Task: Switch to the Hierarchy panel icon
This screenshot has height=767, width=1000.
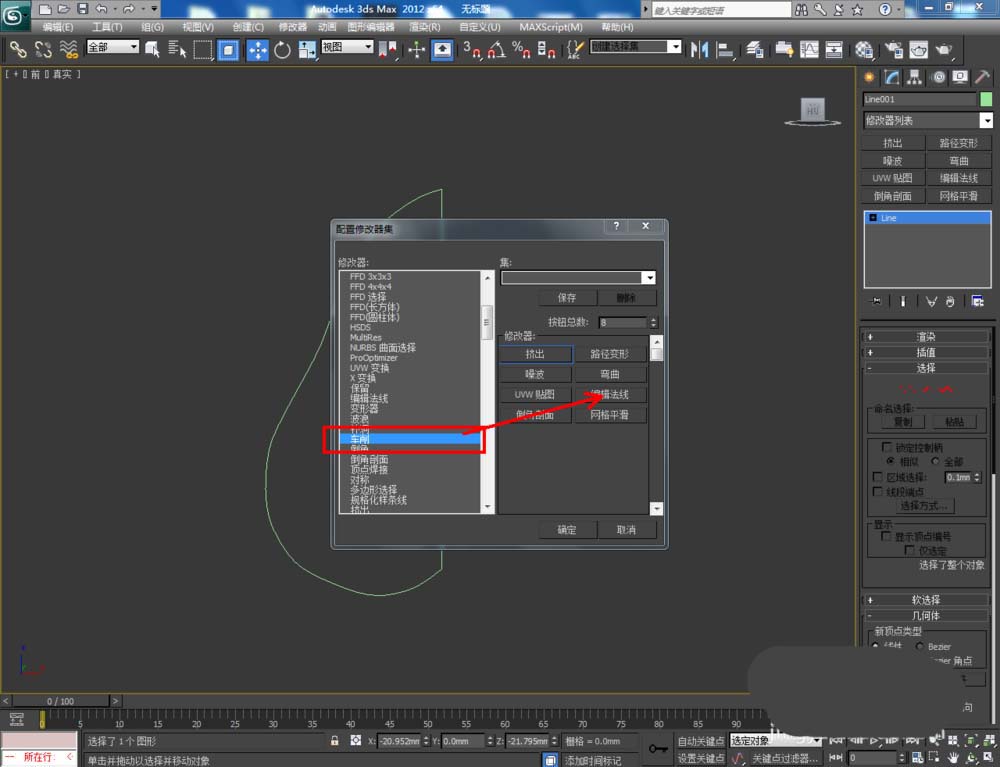Action: pos(915,77)
